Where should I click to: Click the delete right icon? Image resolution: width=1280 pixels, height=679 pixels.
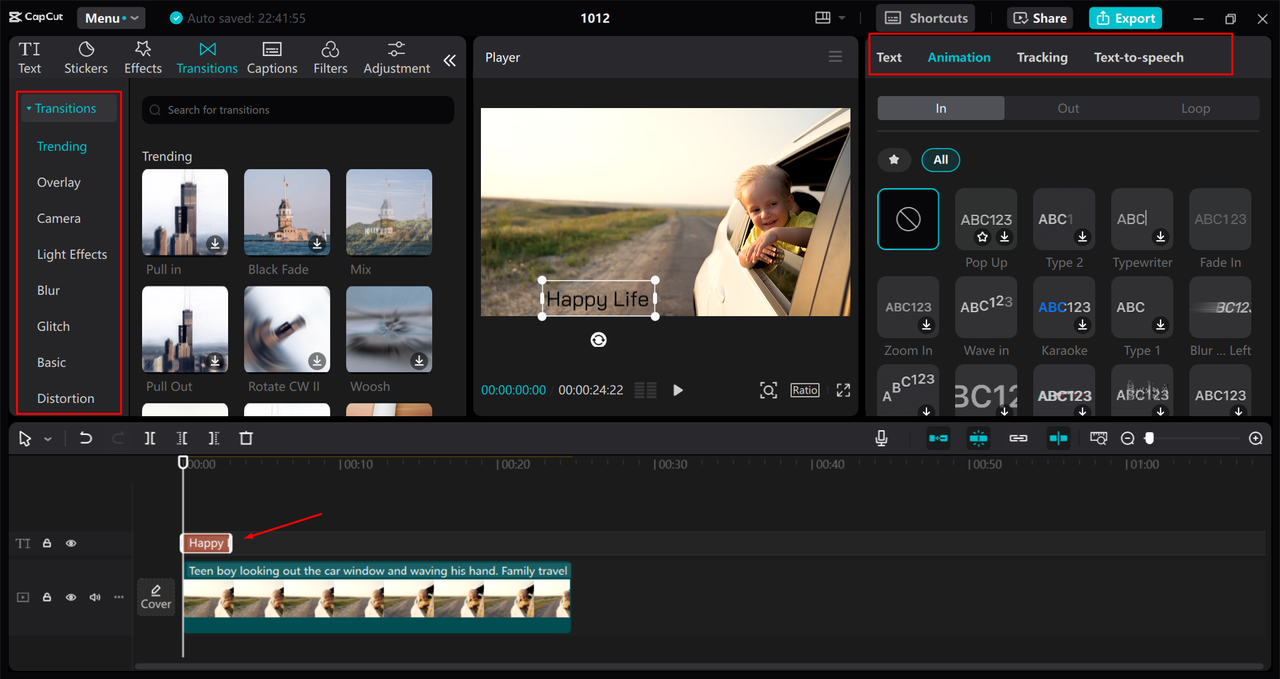[x=214, y=438]
